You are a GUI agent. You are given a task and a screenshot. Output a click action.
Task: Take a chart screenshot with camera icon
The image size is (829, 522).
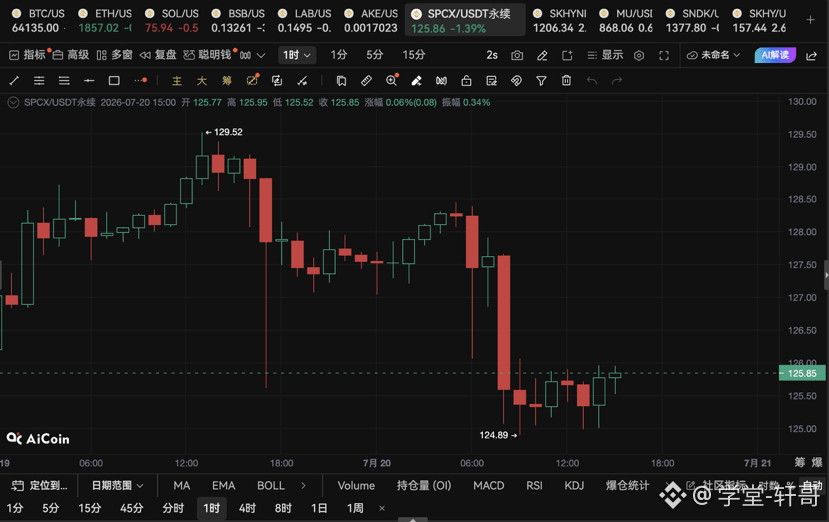tap(517, 55)
